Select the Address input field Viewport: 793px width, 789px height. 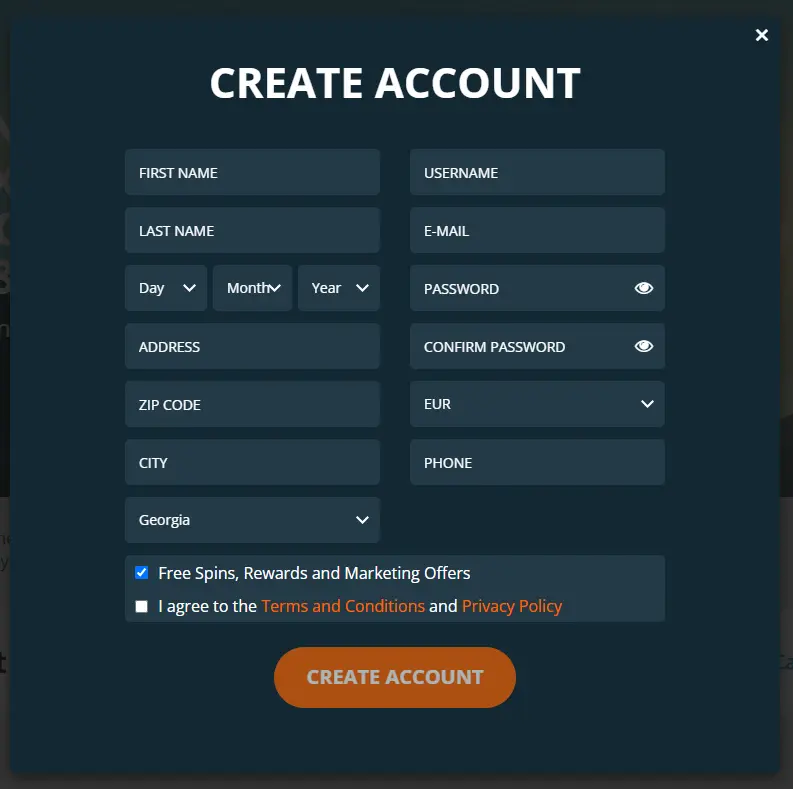click(252, 346)
